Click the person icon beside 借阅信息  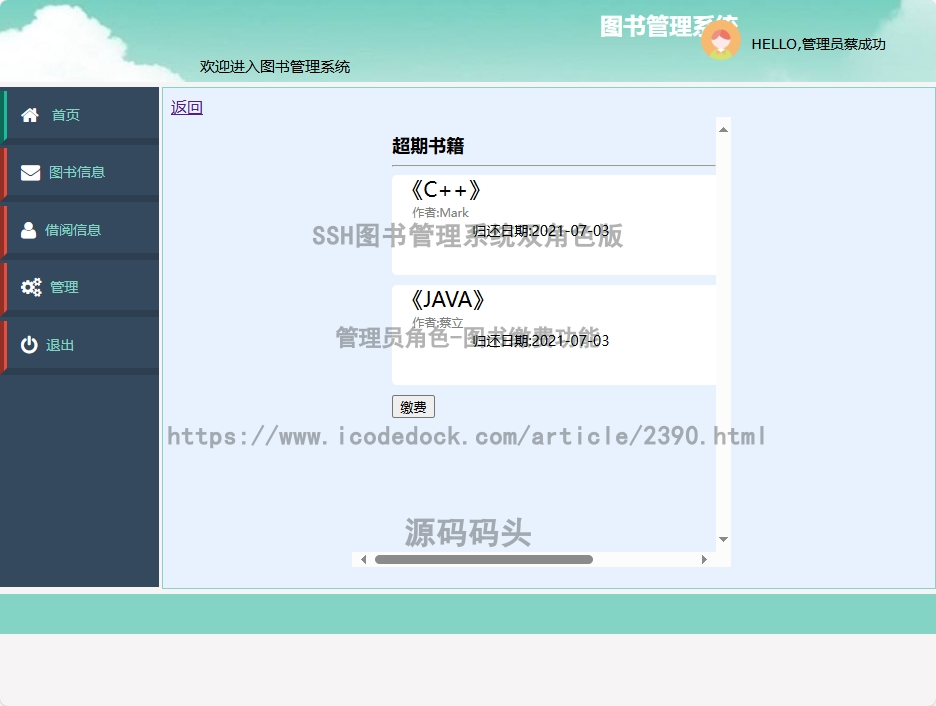[x=28, y=230]
